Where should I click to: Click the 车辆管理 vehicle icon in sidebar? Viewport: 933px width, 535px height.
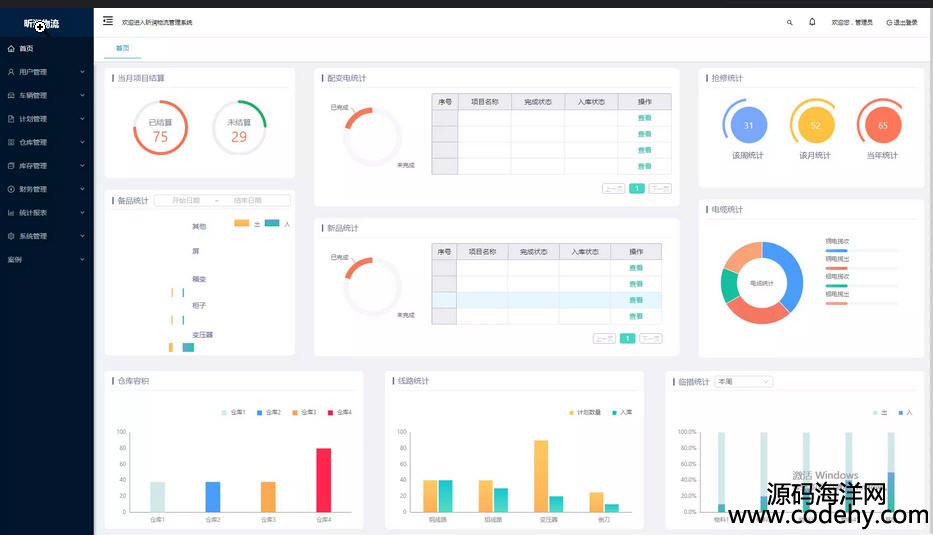[11, 95]
